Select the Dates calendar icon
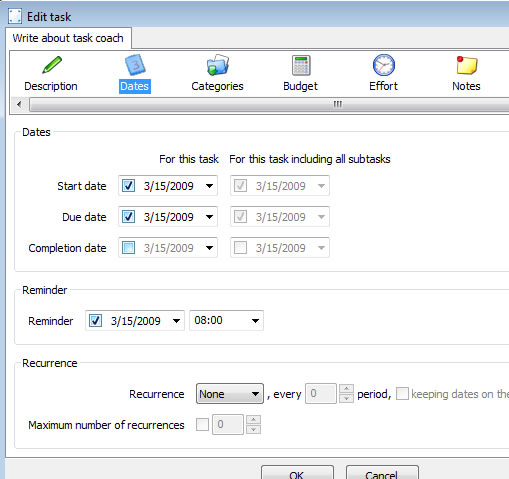The image size is (509, 479). click(x=135, y=65)
